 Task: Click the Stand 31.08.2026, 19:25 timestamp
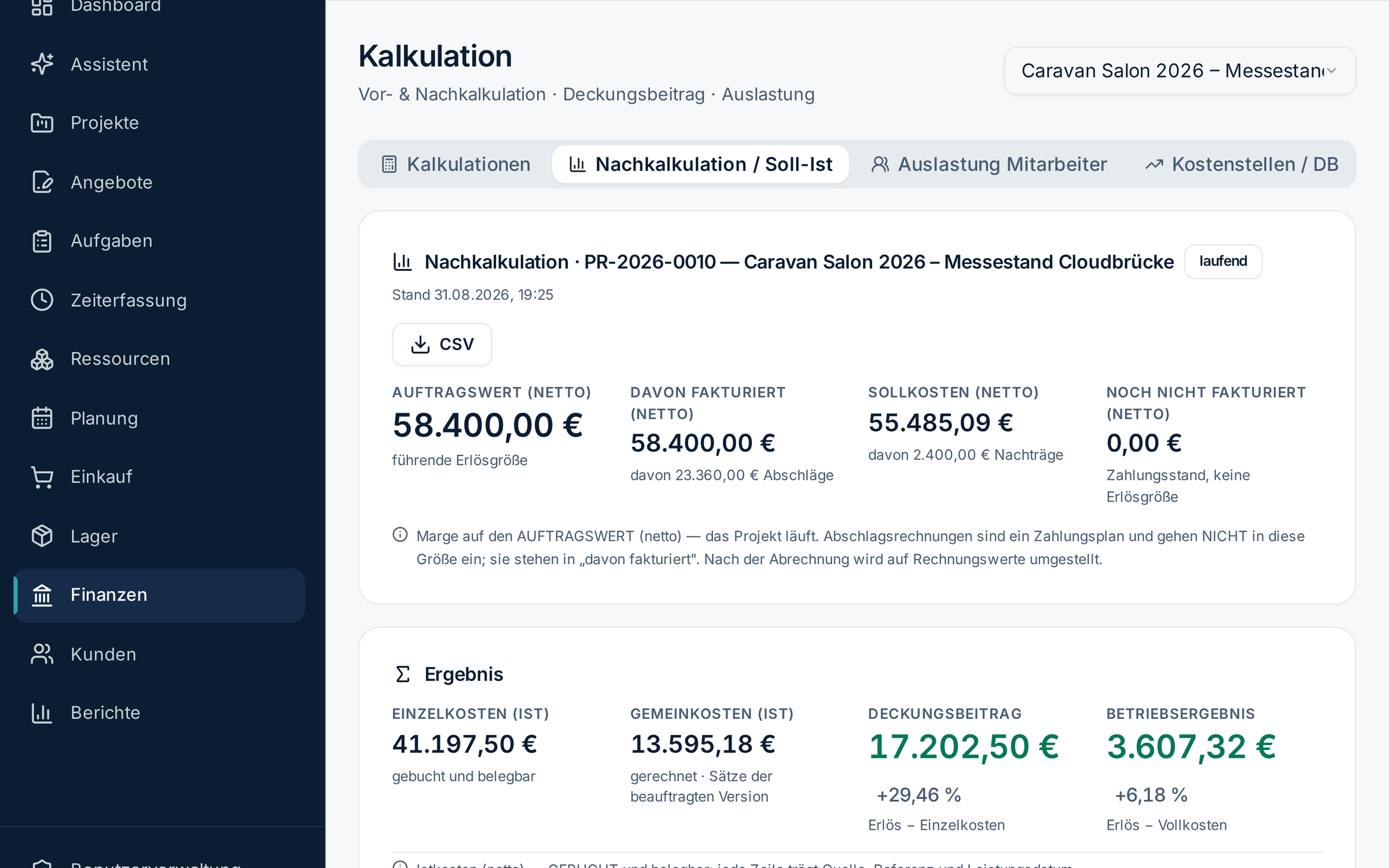[x=472, y=295]
